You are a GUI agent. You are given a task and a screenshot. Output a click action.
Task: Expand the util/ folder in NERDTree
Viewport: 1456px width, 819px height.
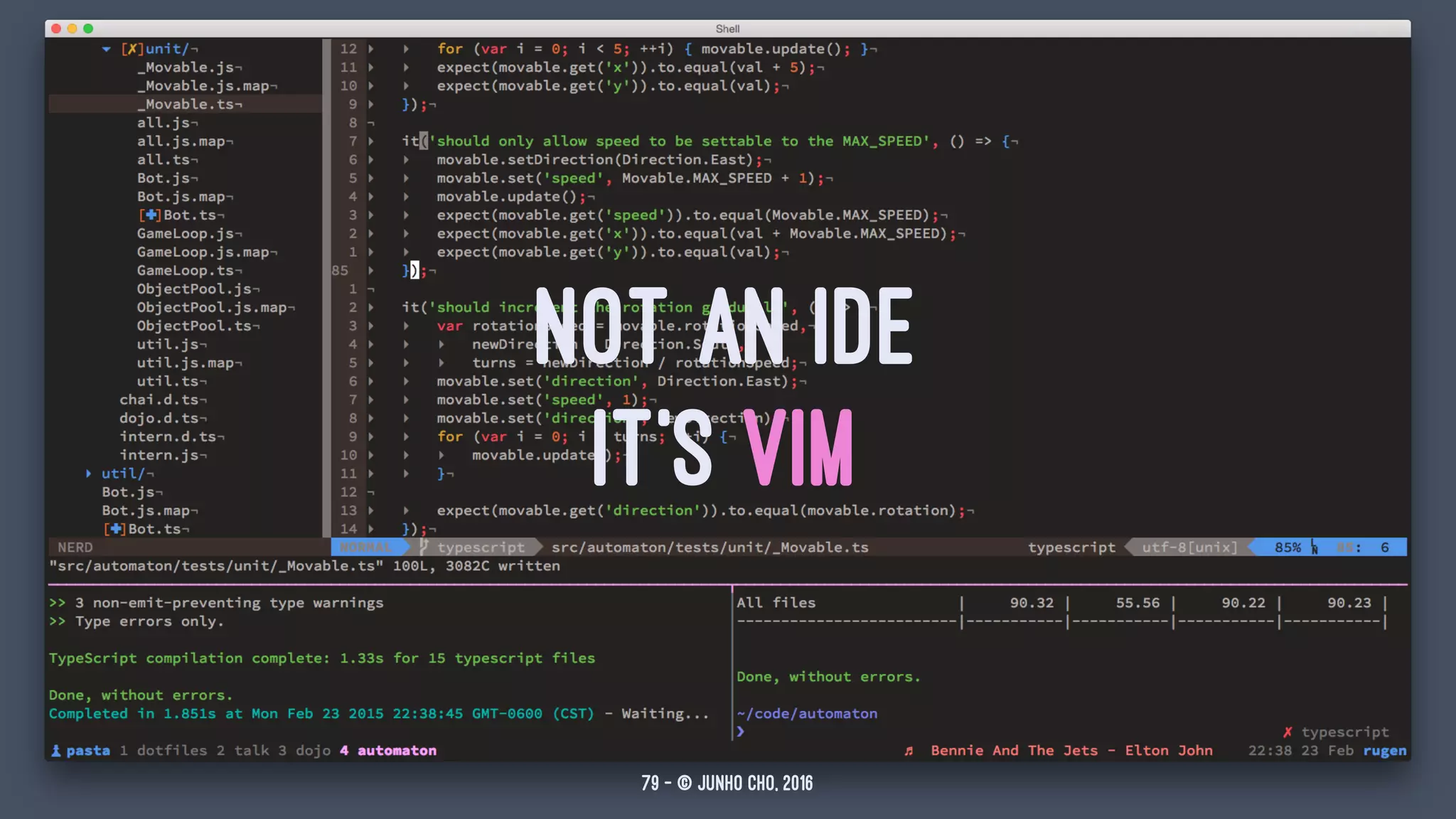pyautogui.click(x=88, y=473)
